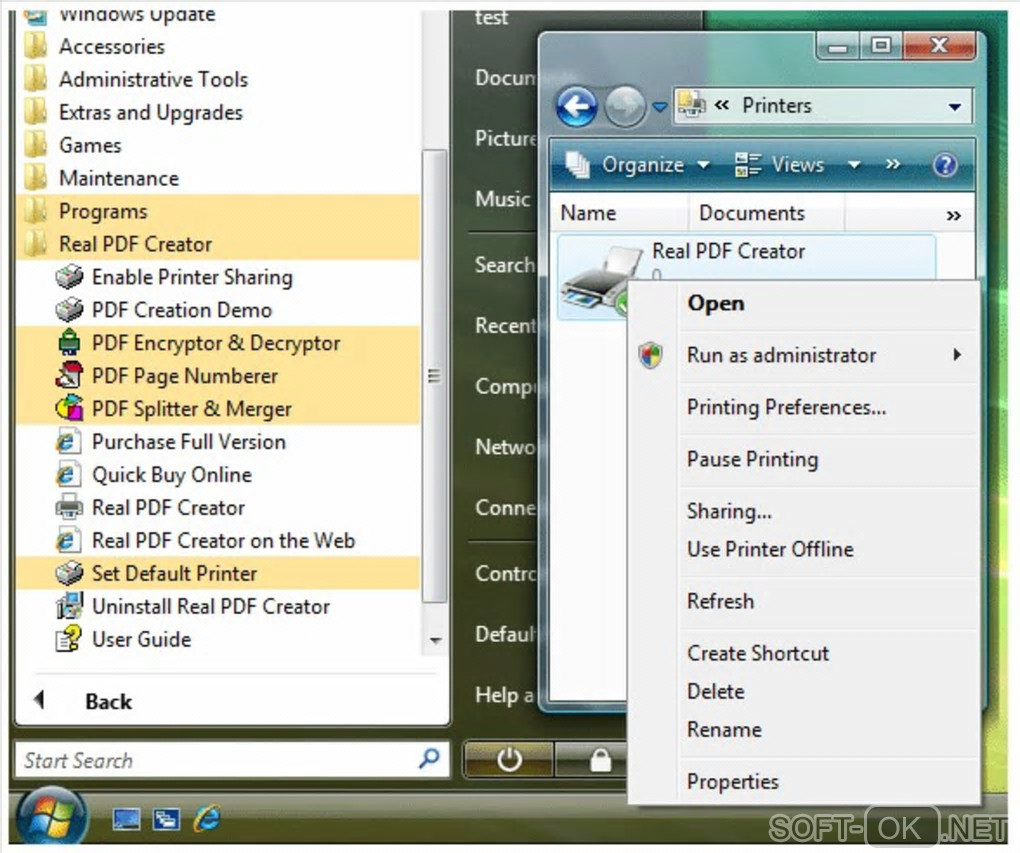Screen dimensions: 1020x853
Task: Click Back in the Start menu
Action: point(108,701)
